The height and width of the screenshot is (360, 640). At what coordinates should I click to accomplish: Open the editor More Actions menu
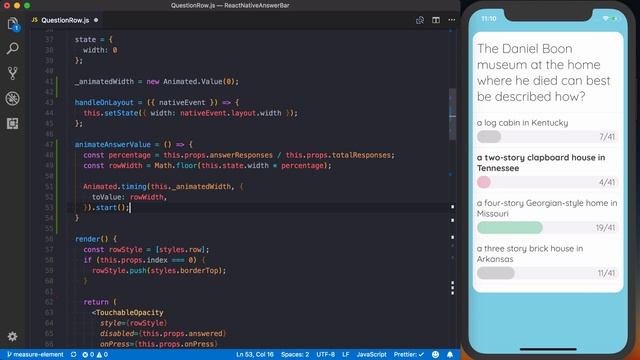[x=451, y=20]
